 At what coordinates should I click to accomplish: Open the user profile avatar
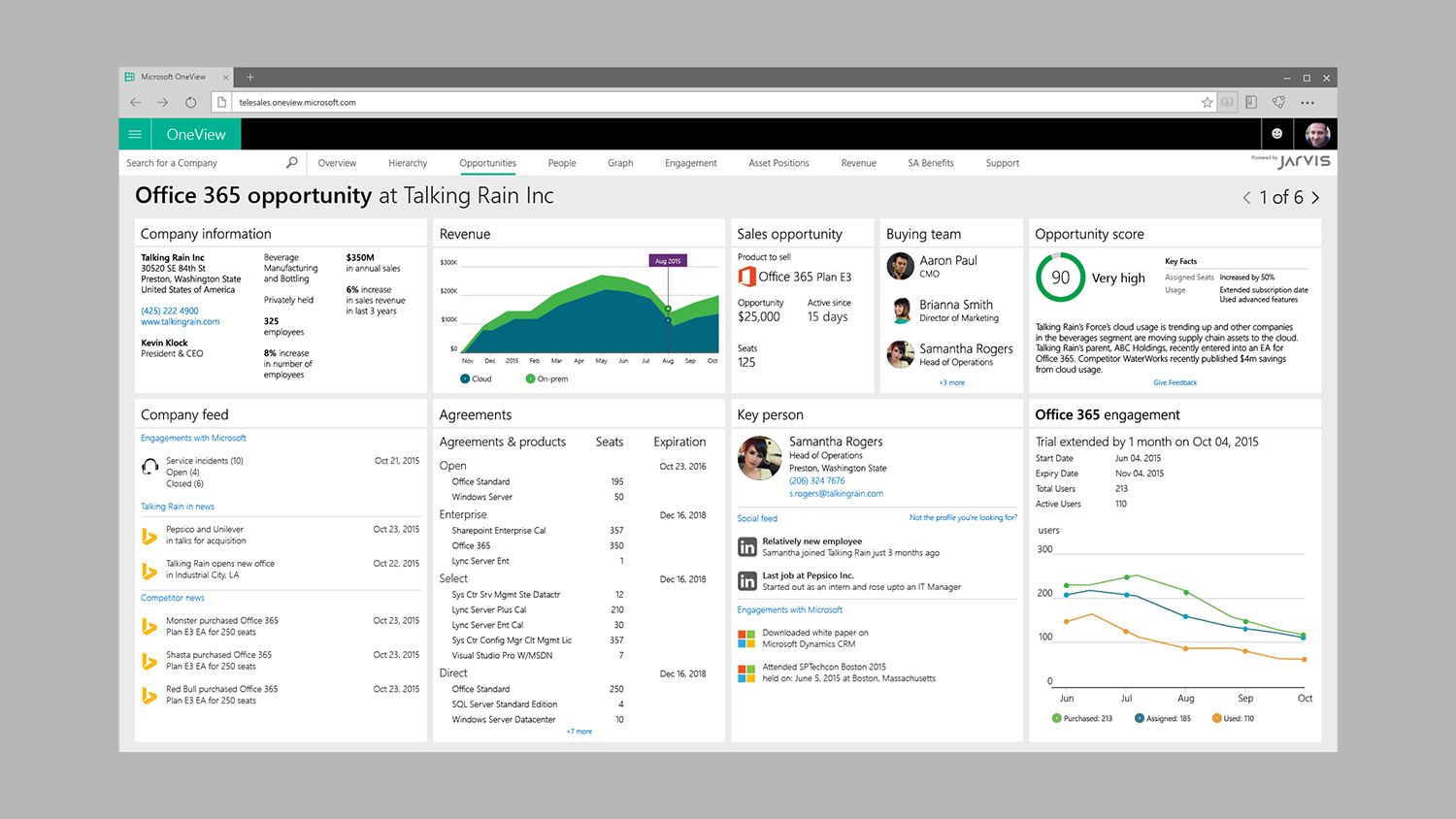tap(1317, 134)
